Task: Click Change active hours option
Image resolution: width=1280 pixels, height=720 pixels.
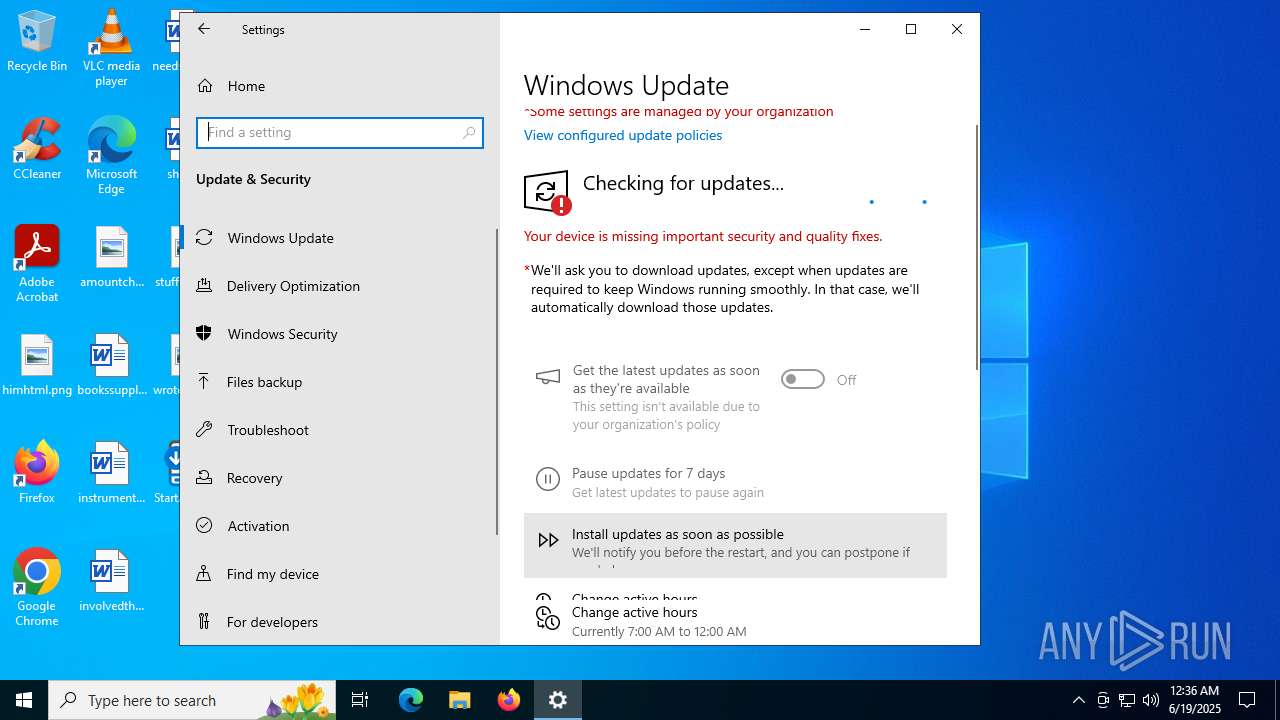Action: (735, 621)
